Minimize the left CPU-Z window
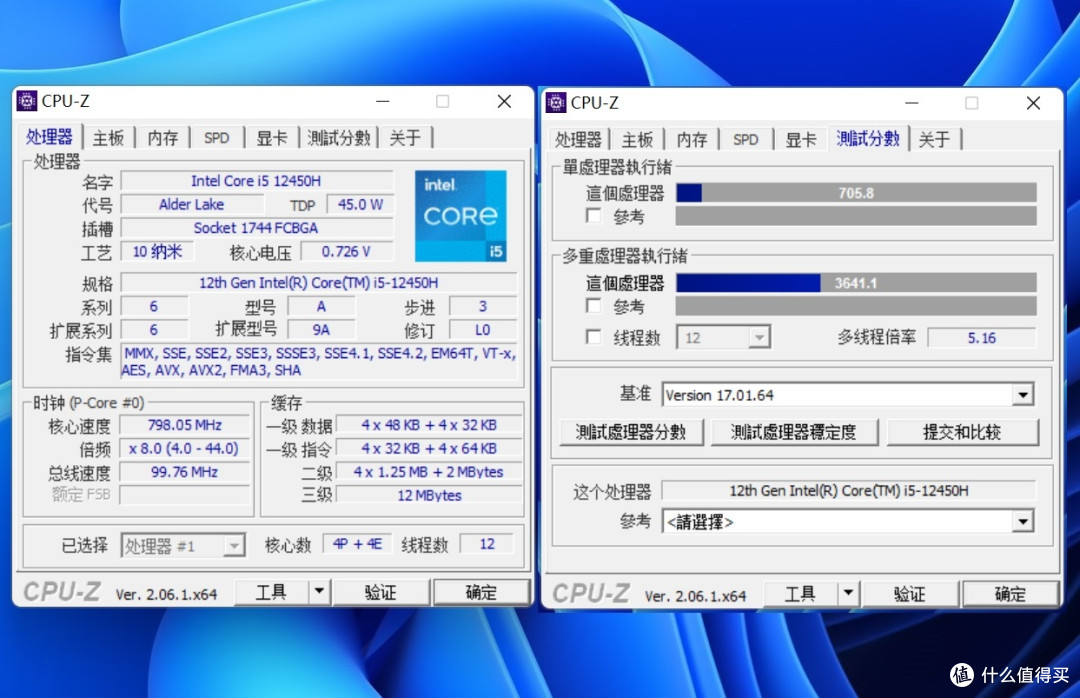The image size is (1080, 698). click(x=383, y=101)
